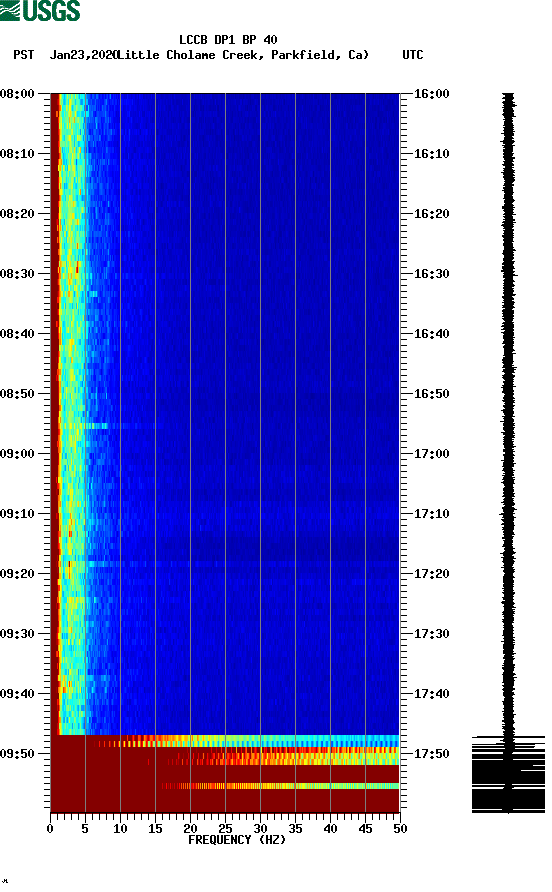552x892 pixels.
Task: Click the 20 Hz frequency axis label
Action: (x=190, y=829)
